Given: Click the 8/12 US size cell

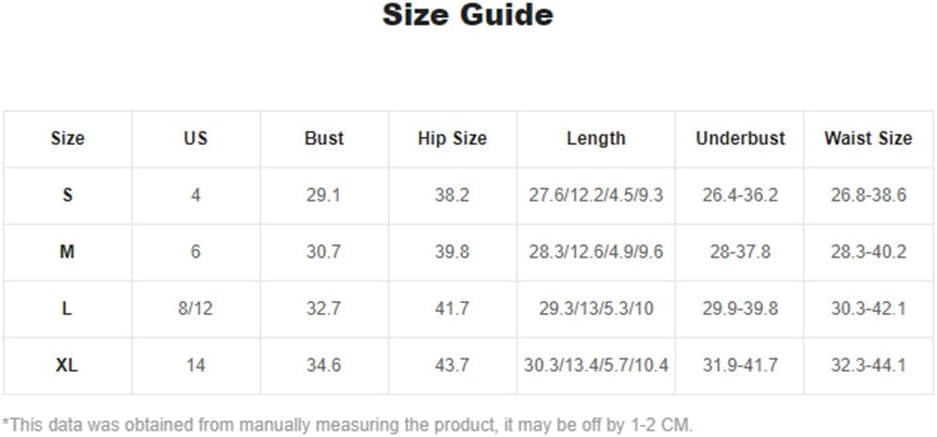Looking at the screenshot, I should coord(195,309).
